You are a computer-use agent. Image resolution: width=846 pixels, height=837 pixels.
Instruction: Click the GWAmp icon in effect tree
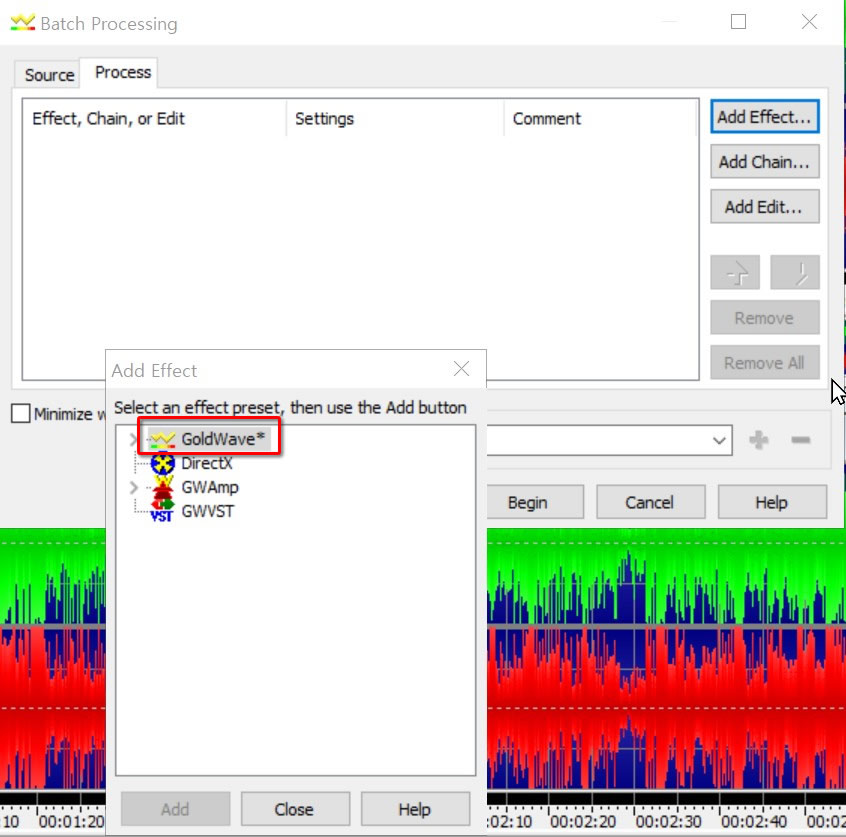click(x=162, y=487)
